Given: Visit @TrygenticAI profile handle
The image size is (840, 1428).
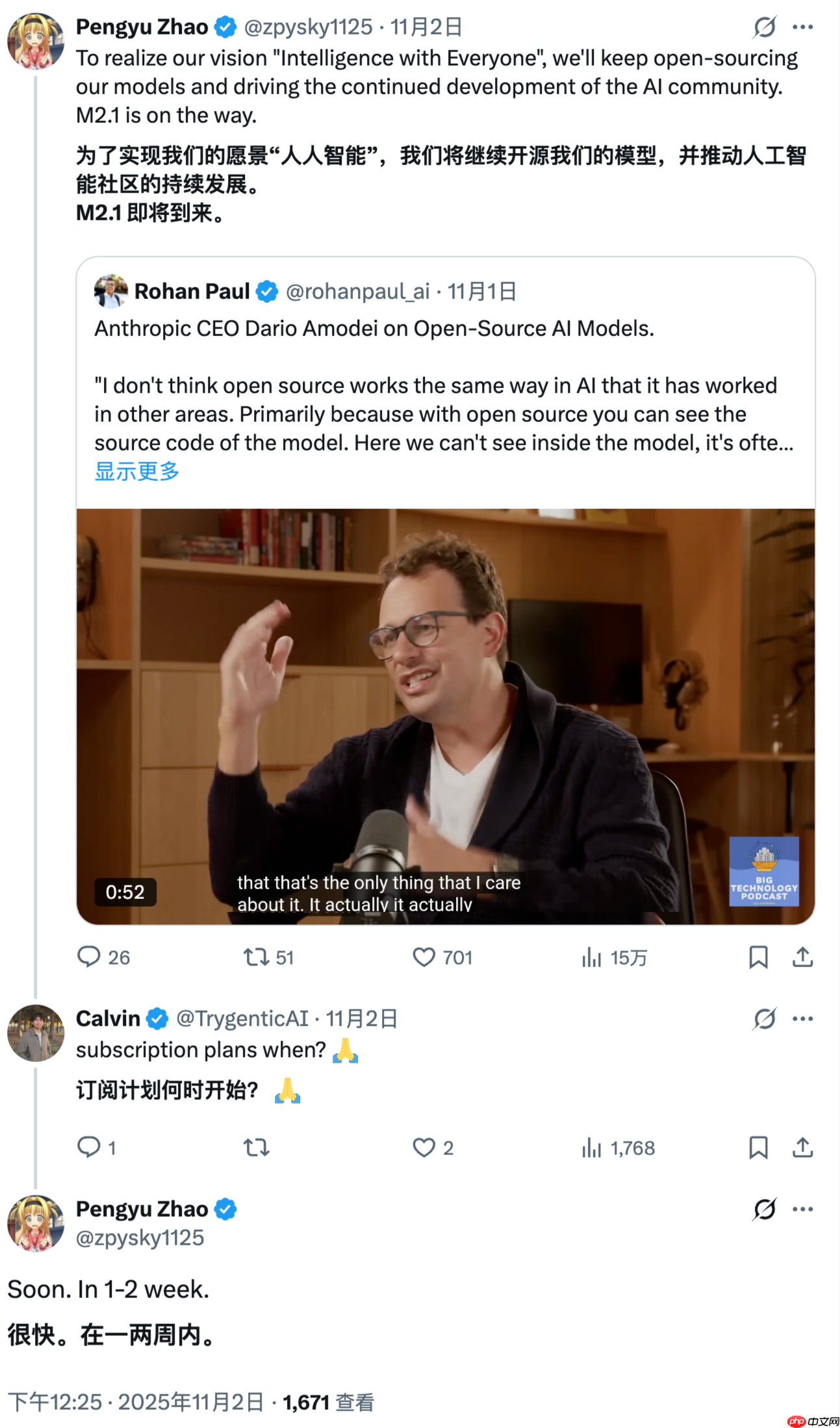Looking at the screenshot, I should (x=242, y=1019).
